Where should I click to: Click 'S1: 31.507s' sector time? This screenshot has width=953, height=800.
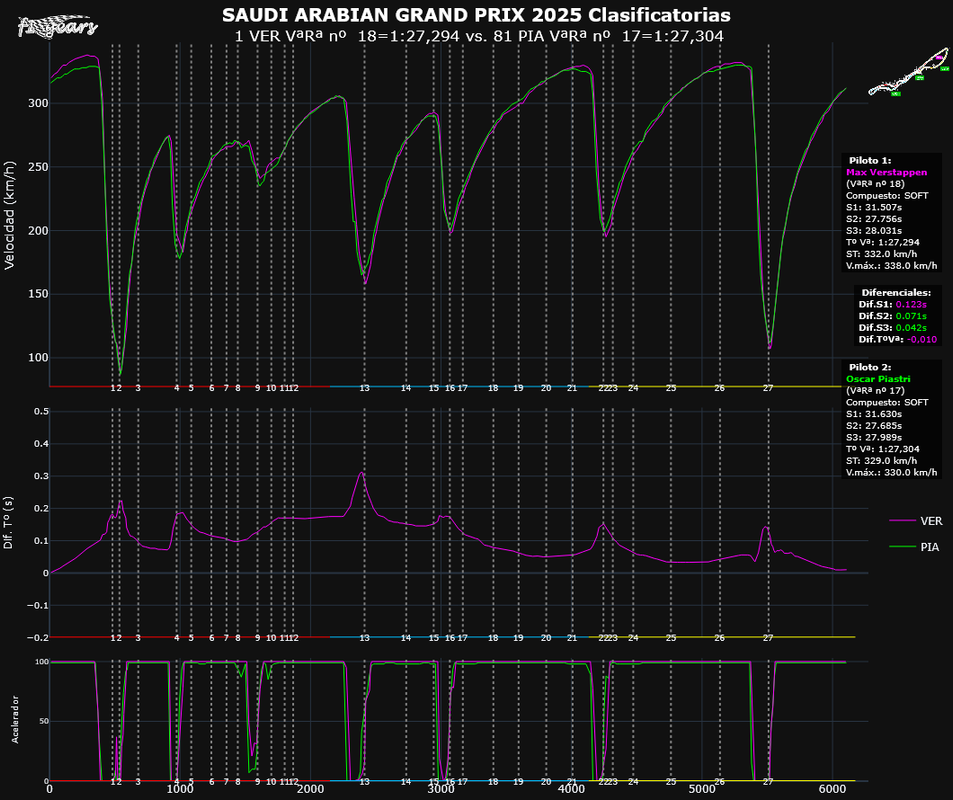tap(873, 207)
